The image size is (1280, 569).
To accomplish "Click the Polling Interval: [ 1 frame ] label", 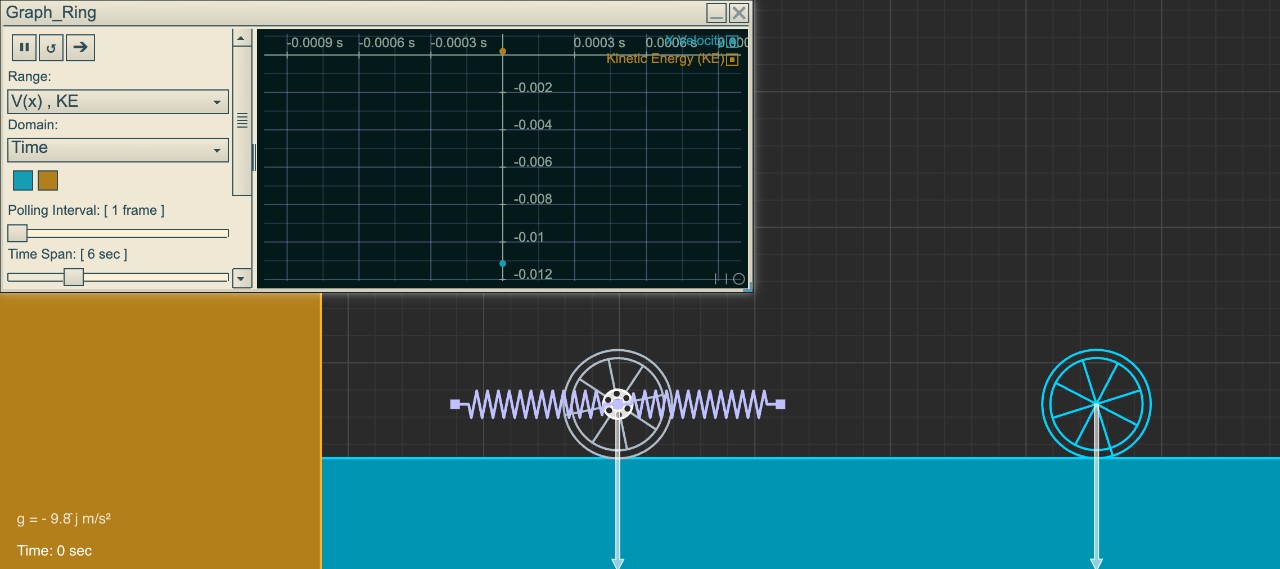I will pyautogui.click(x=86, y=210).
